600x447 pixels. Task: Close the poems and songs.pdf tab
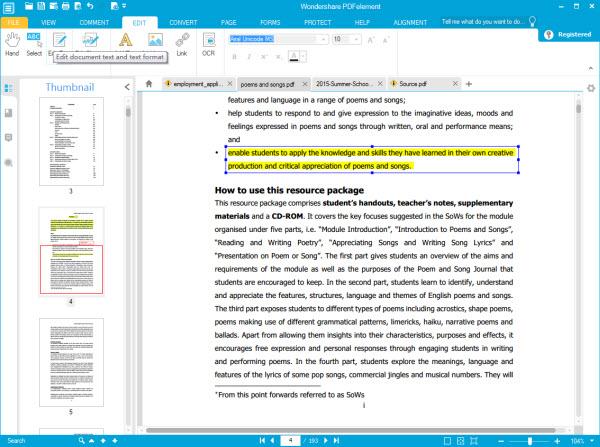point(305,84)
